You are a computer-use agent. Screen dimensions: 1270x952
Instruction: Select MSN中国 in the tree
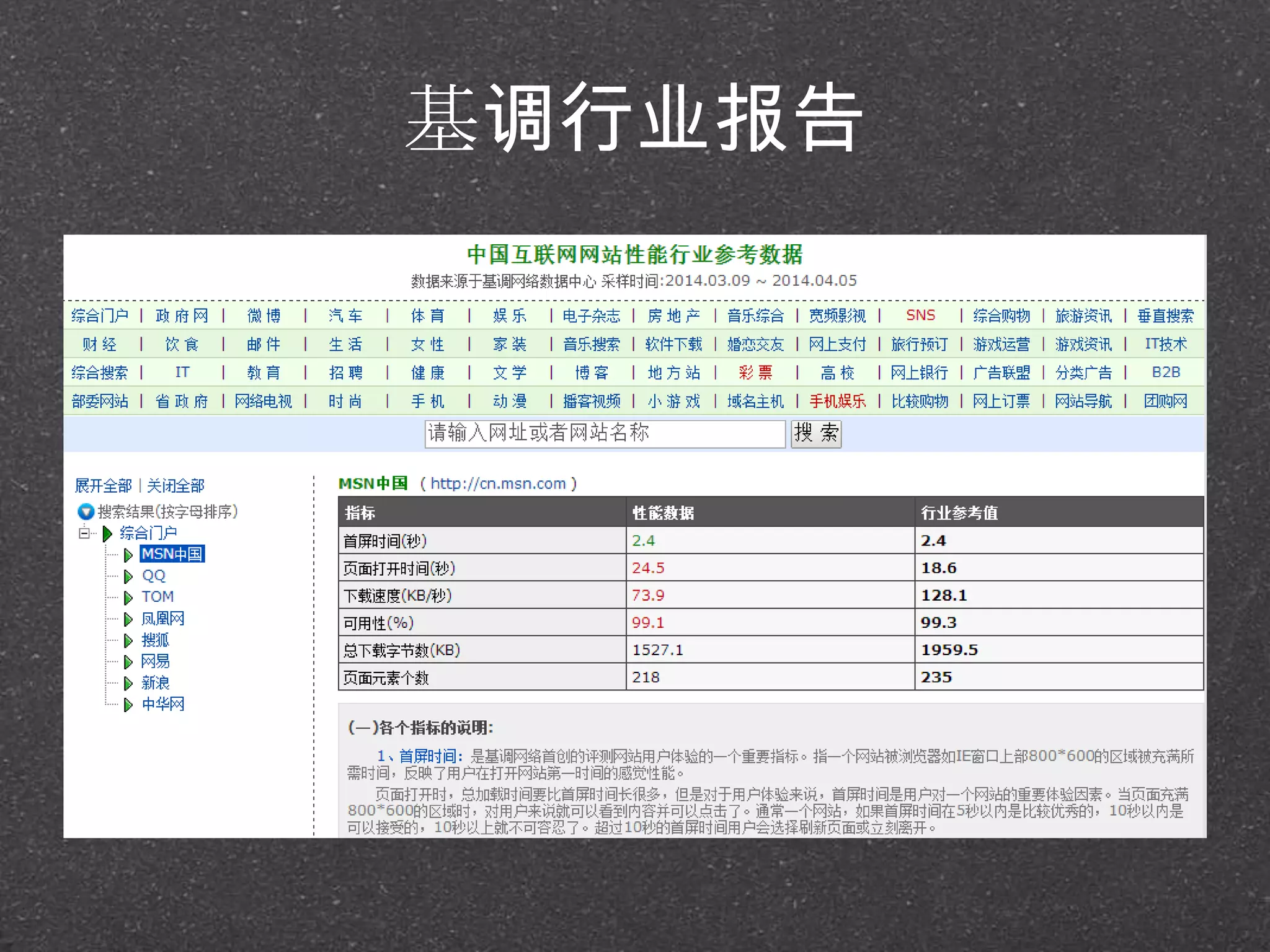point(172,554)
